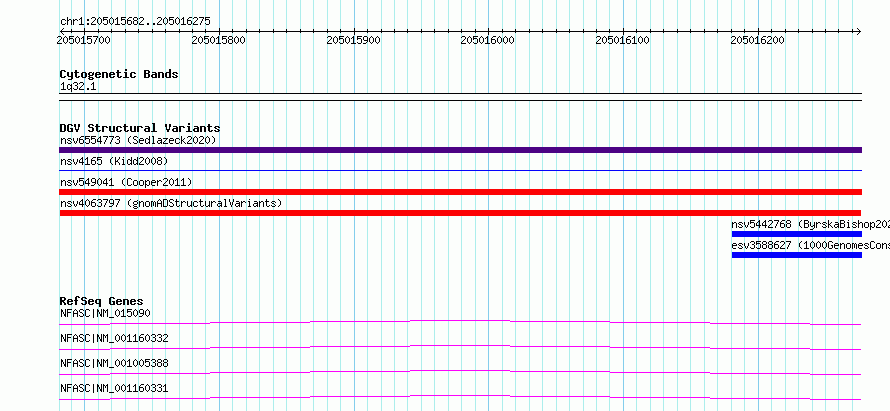Viewport: 890px width, 411px height.
Task: Click the right arrowhead of the ruler
Action: coord(858,31)
